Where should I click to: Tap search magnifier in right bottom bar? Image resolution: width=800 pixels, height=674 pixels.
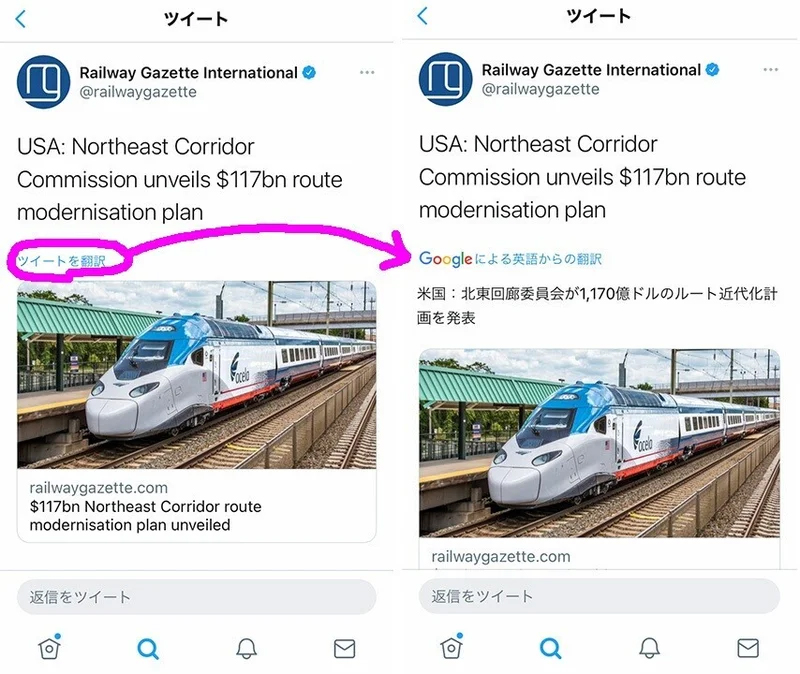click(550, 649)
